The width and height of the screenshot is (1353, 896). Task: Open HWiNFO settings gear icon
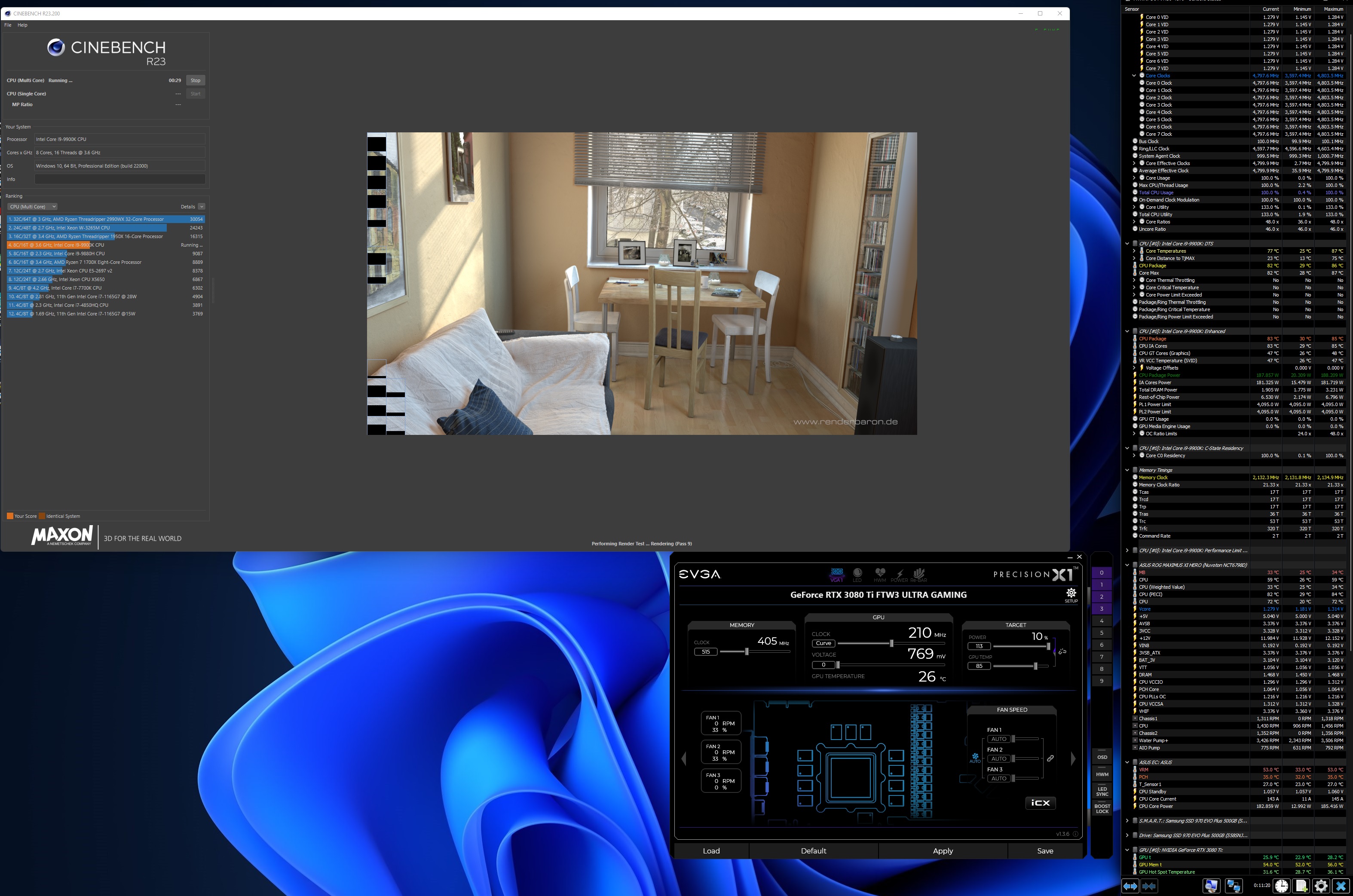coord(1321,886)
